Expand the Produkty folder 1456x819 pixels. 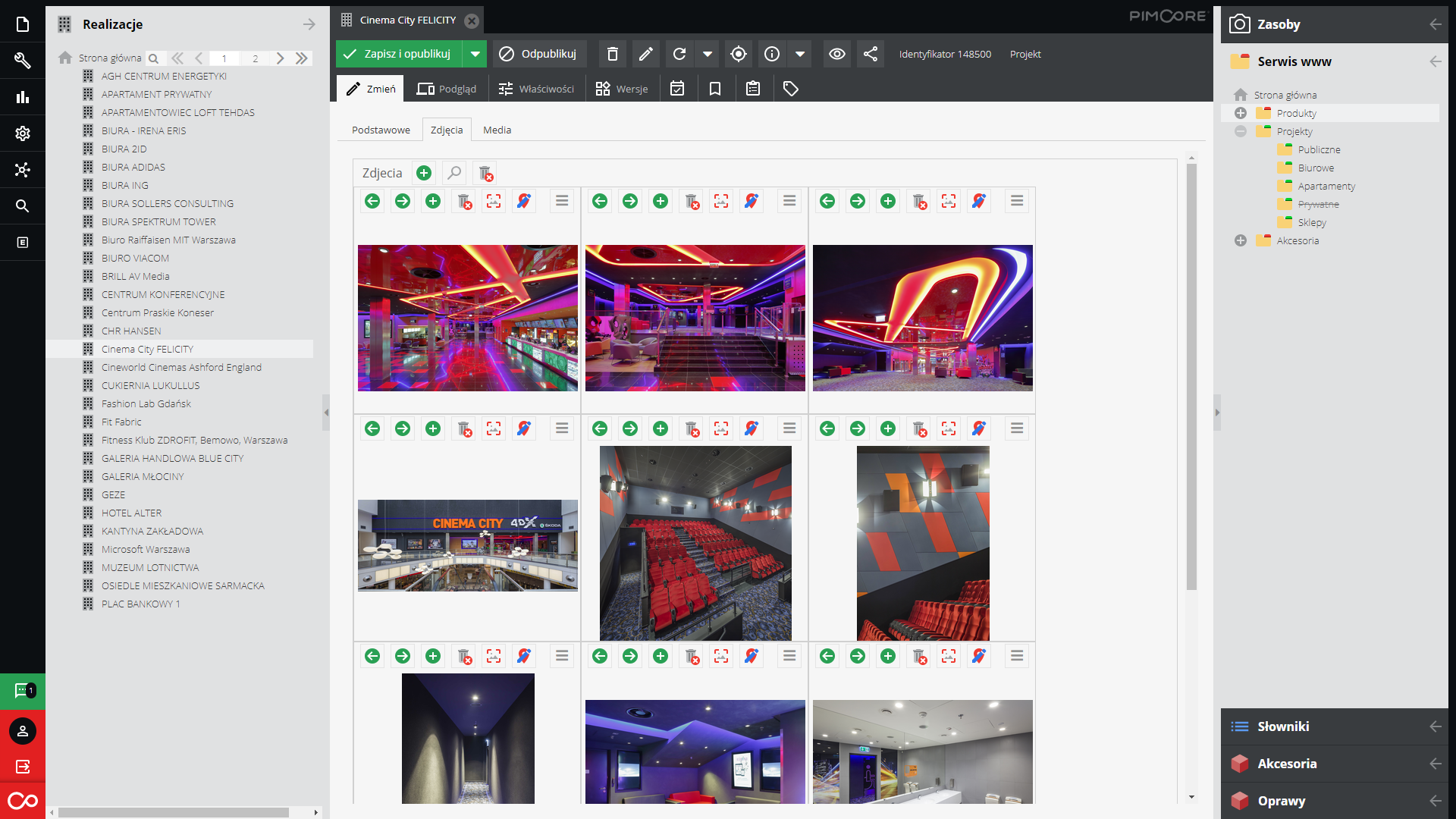[1241, 113]
